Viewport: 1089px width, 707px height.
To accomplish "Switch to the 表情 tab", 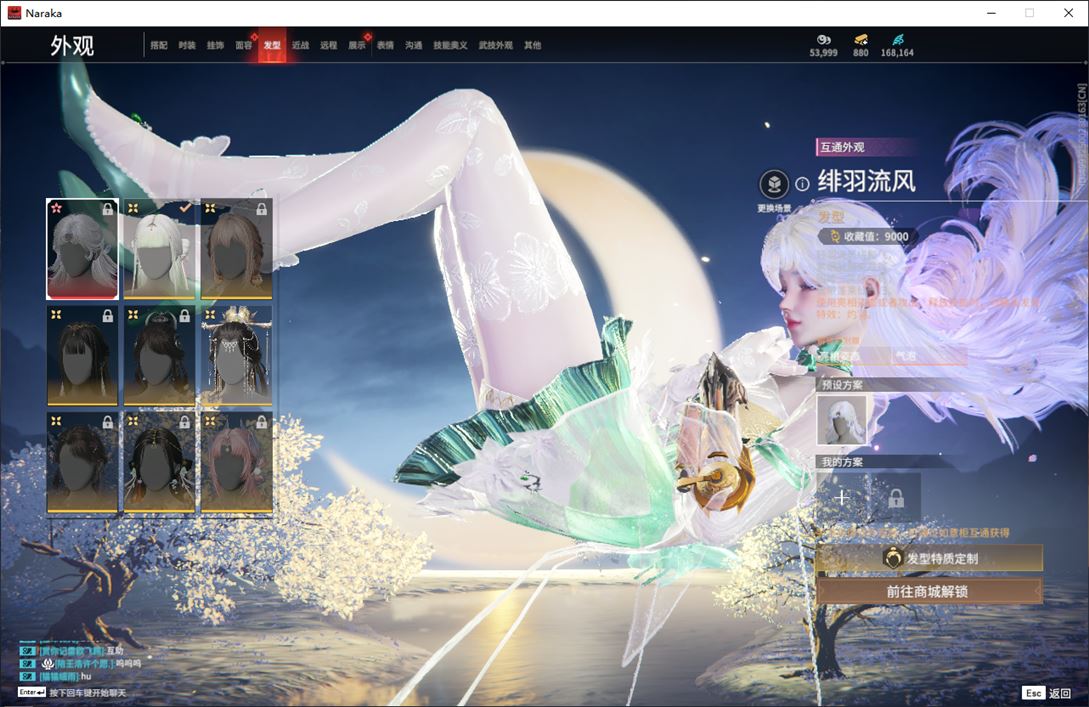I will (x=385, y=45).
